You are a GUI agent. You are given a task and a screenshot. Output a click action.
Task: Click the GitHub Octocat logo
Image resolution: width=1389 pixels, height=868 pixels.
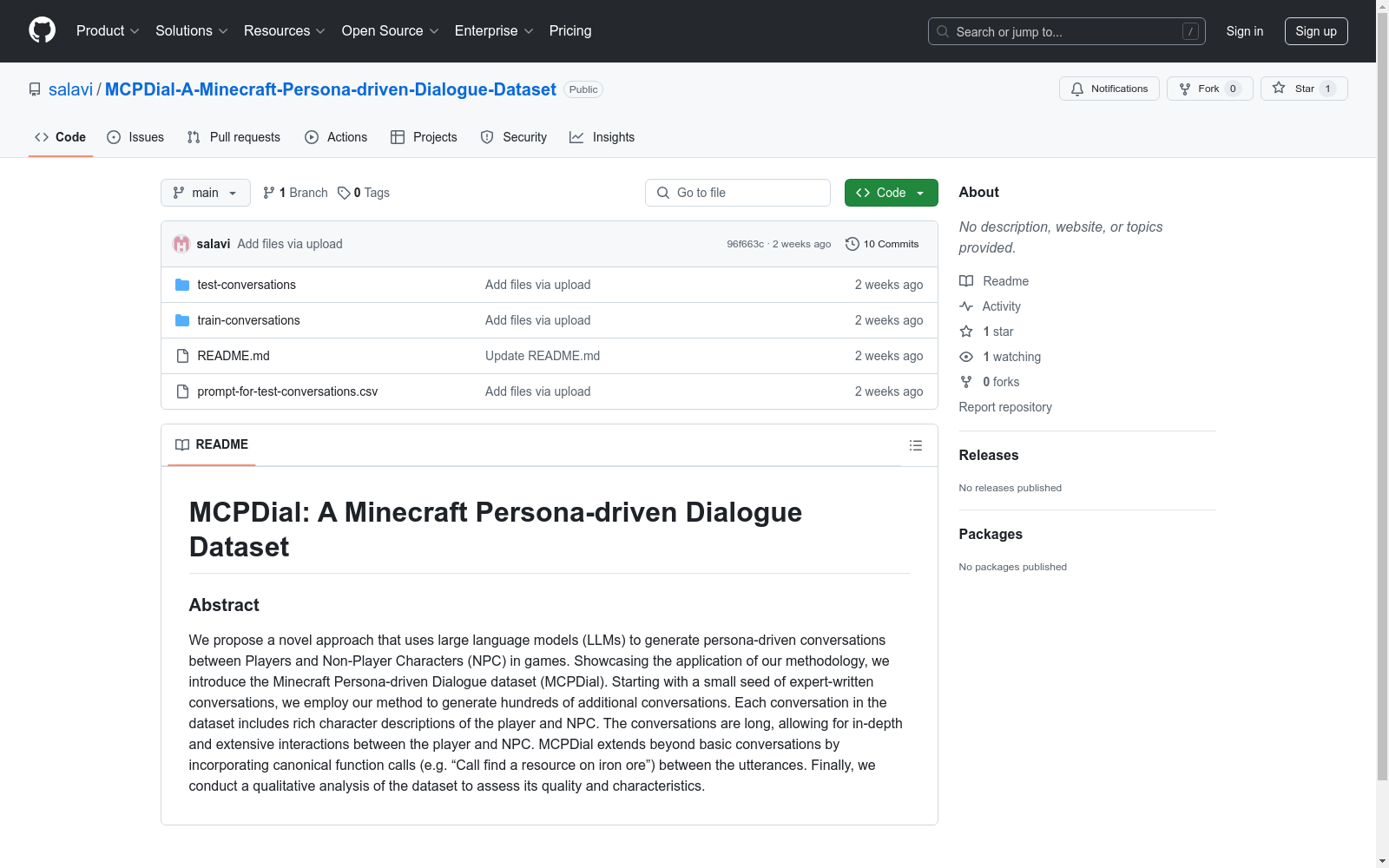coord(42,30)
